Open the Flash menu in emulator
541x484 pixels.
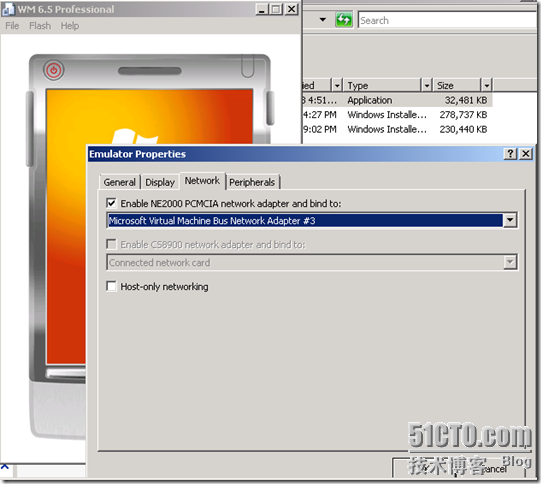40,26
